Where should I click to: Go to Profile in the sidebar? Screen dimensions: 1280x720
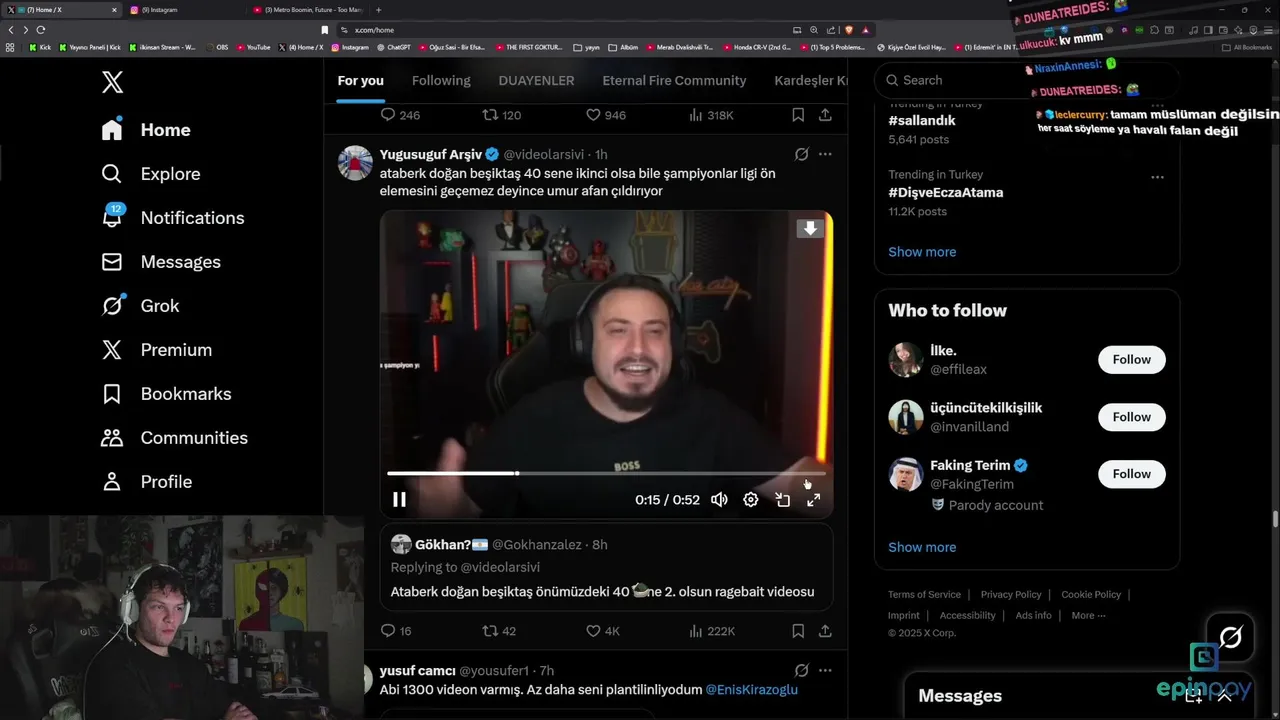tap(146, 482)
